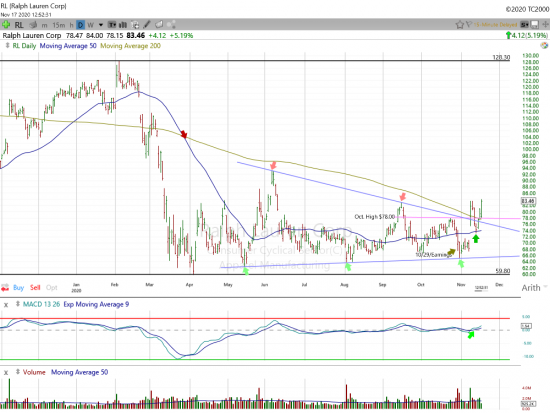The image size is (550, 413).
Task: Select the hourly 'h' time frame
Action: pyautogui.click(x=72, y=25)
